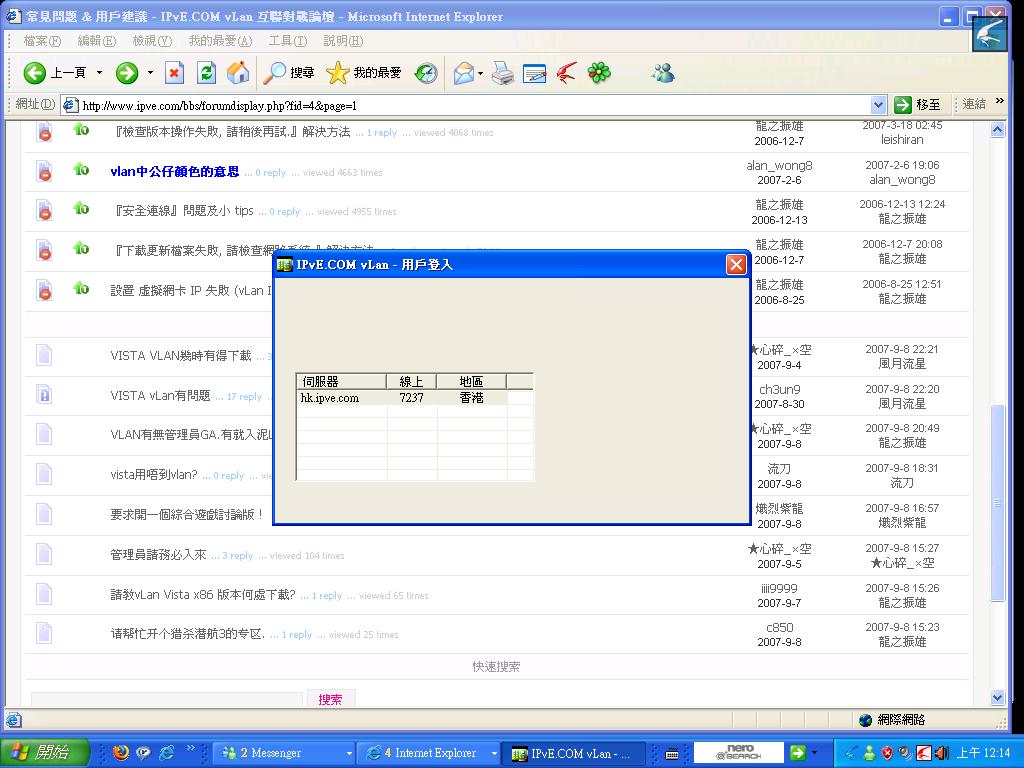Open the ICQ flower icon on toolbar
Image resolution: width=1024 pixels, height=768 pixels.
(597, 73)
